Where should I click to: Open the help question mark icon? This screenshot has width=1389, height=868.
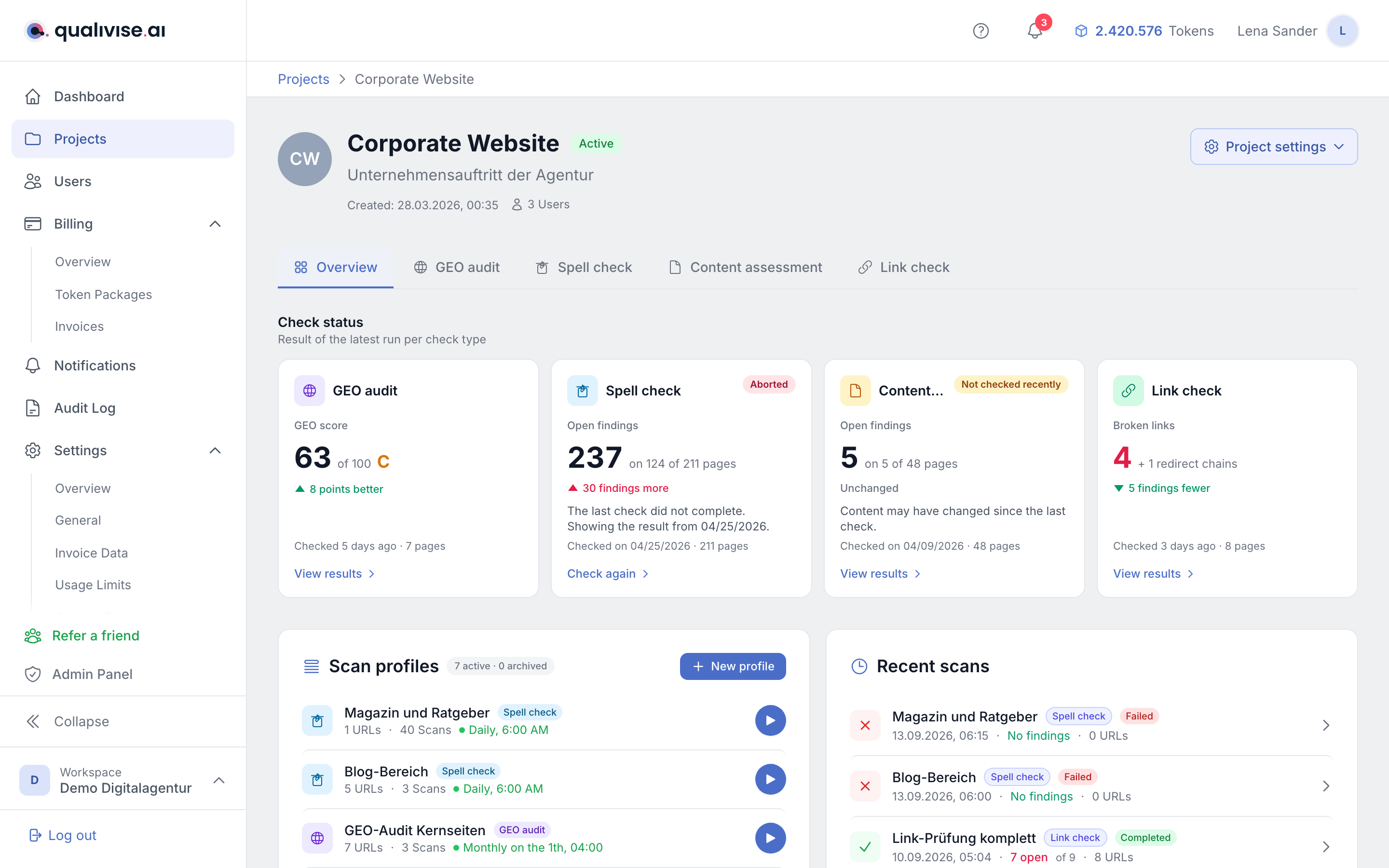[980, 31]
